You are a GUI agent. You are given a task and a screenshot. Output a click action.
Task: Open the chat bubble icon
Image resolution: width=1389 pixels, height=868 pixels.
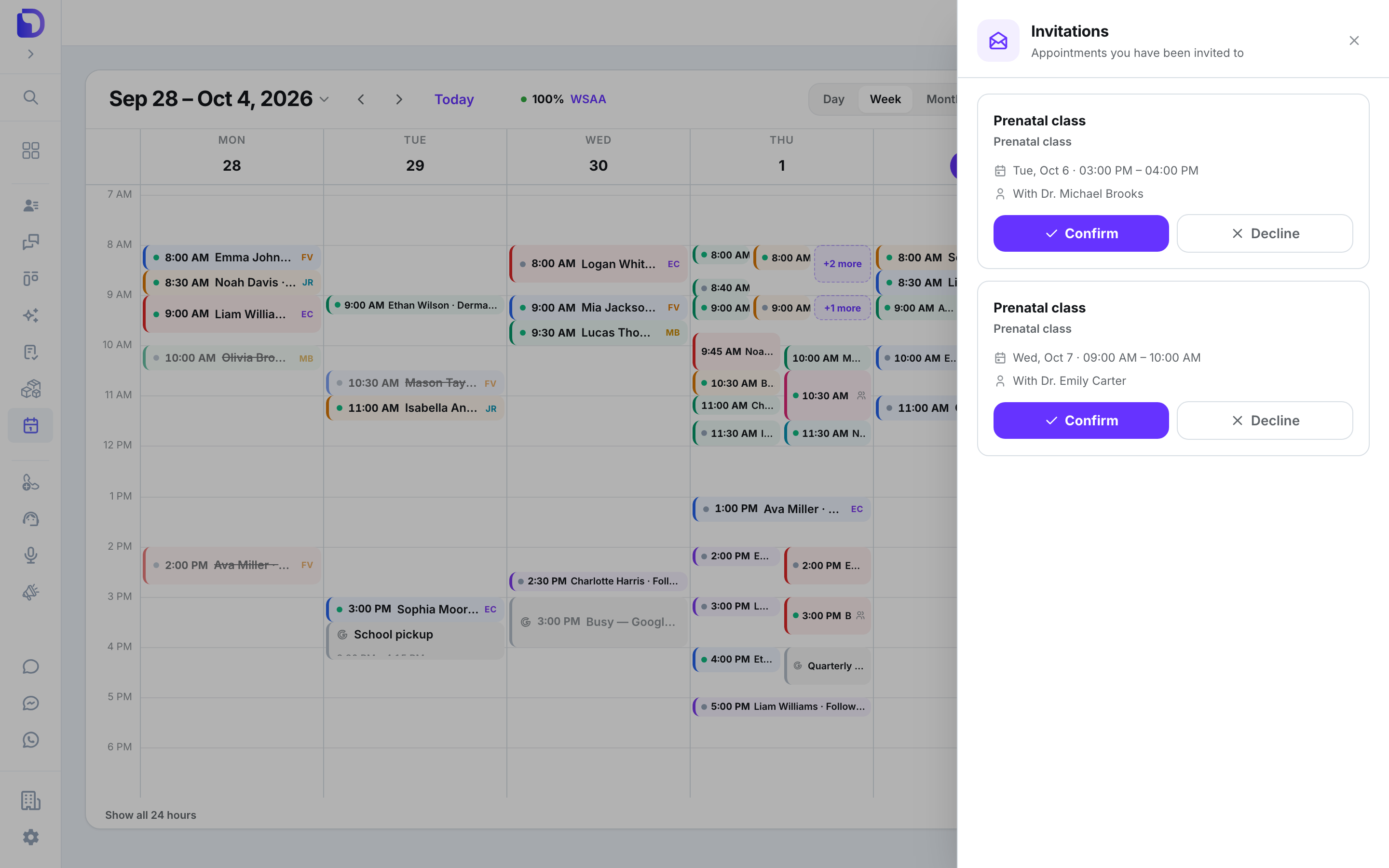(x=30, y=666)
